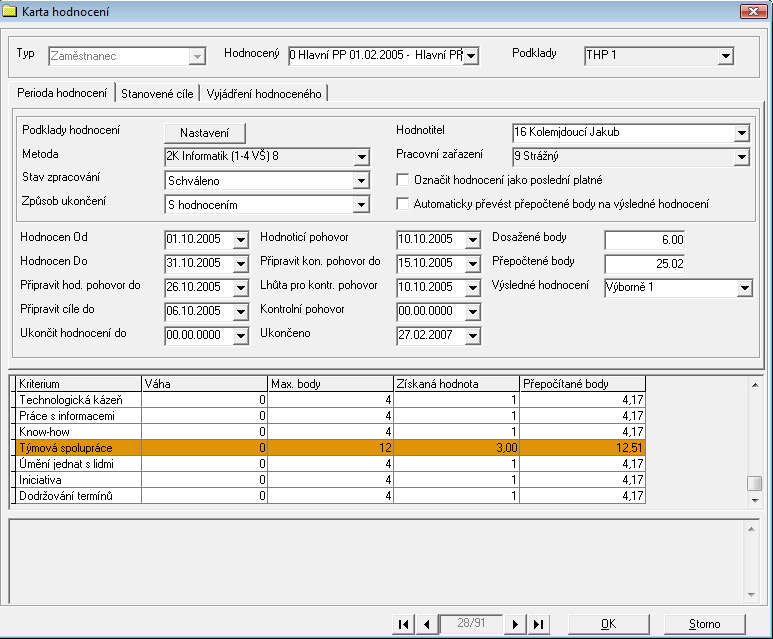Open date picker for Hodnoticí pohovor
This screenshot has width=773, height=639.
coord(472,240)
